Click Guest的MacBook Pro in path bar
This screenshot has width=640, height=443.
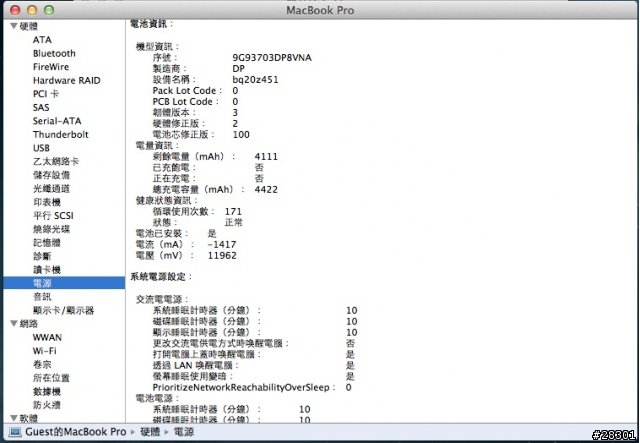(x=76, y=432)
